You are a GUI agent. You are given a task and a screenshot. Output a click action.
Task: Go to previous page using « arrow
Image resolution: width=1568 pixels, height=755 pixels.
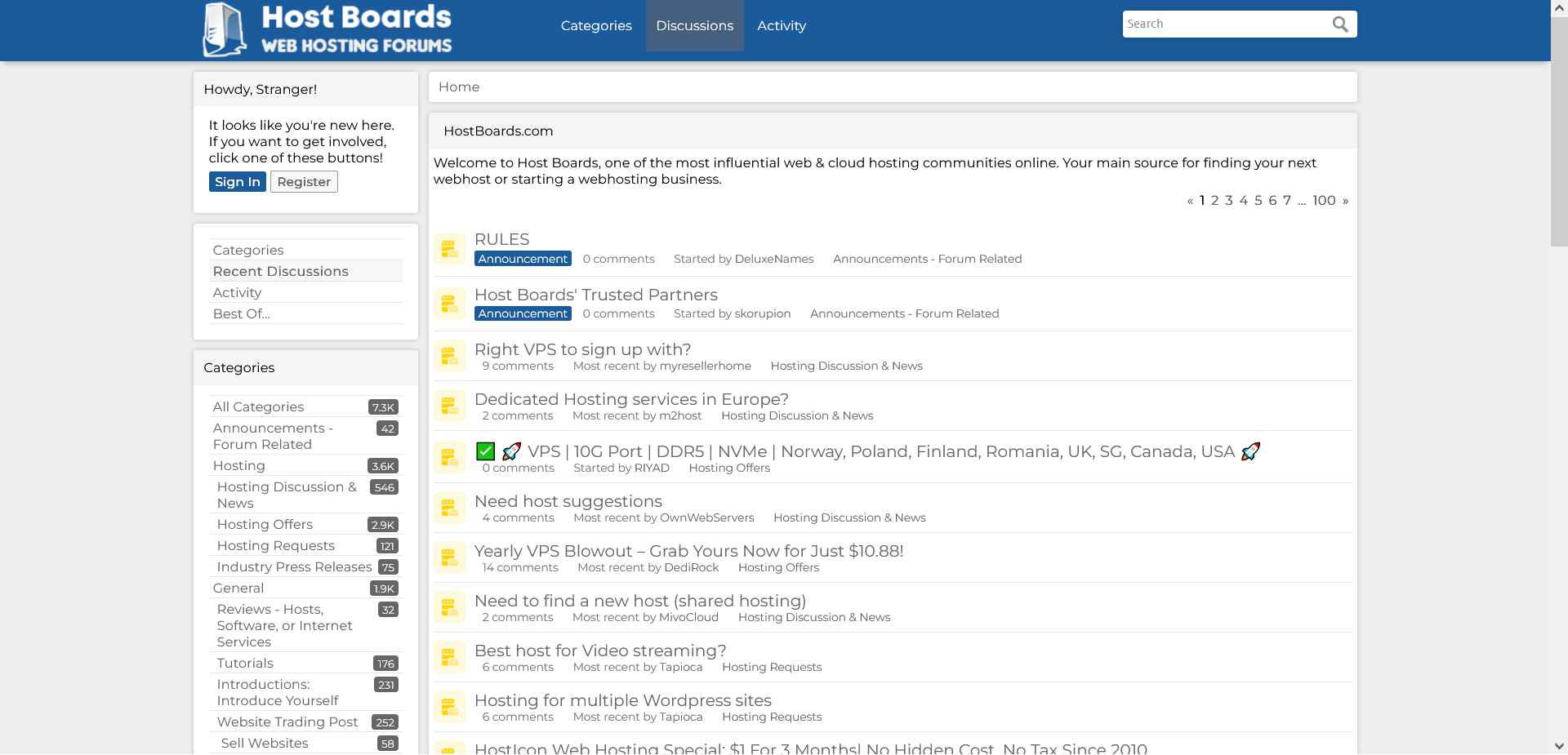tap(1190, 201)
